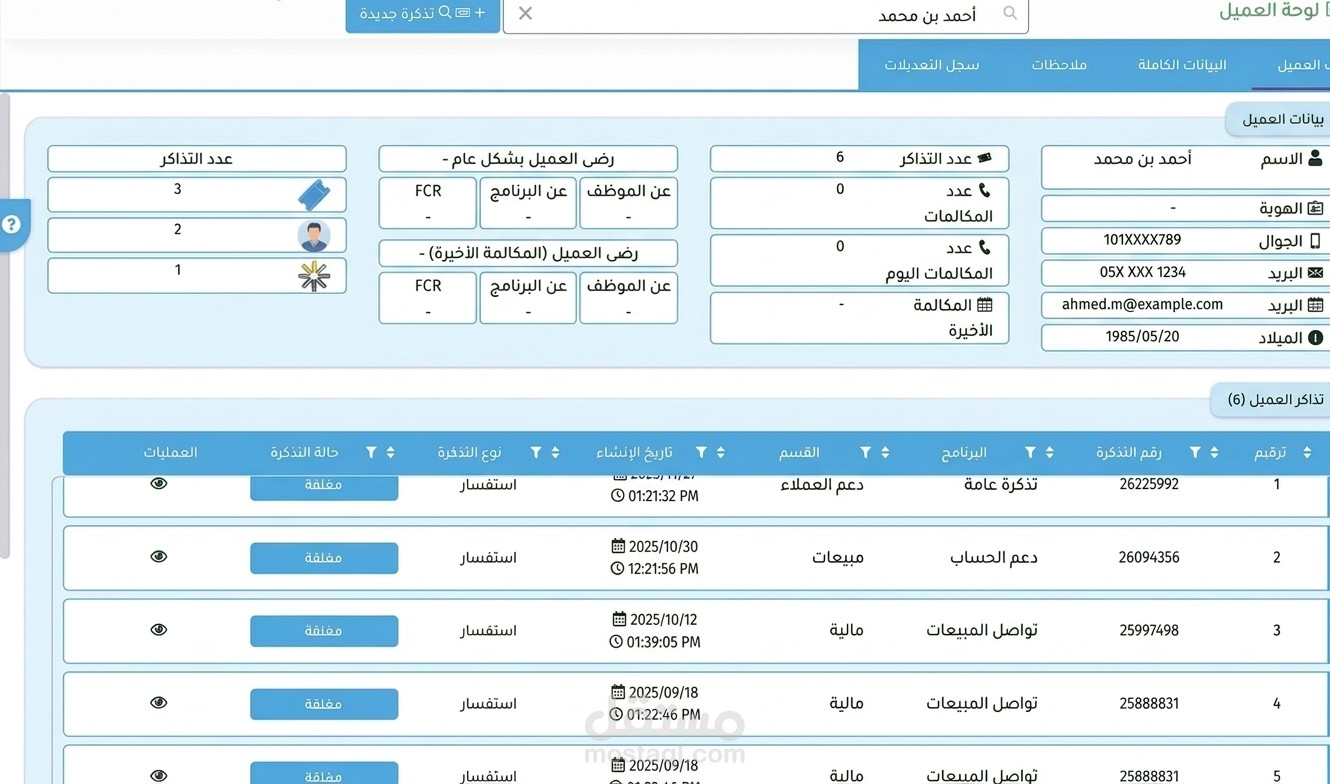Click مغلقة status button for ticket 26094356
The width and height of the screenshot is (1330, 784).
coord(324,558)
